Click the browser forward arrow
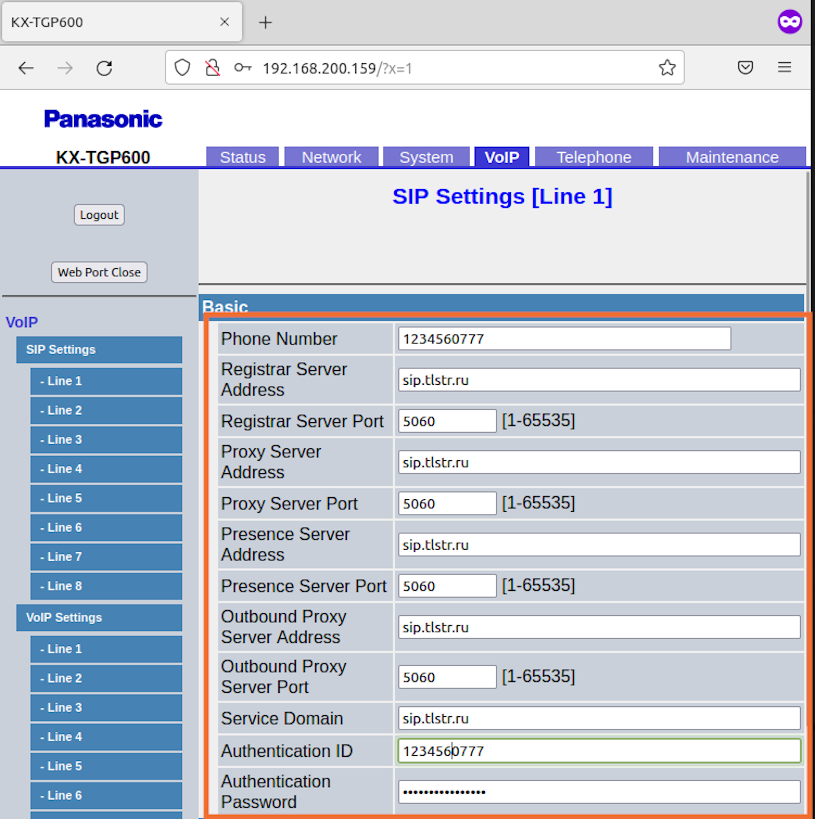Screen dimensions: 815x819 [x=65, y=68]
